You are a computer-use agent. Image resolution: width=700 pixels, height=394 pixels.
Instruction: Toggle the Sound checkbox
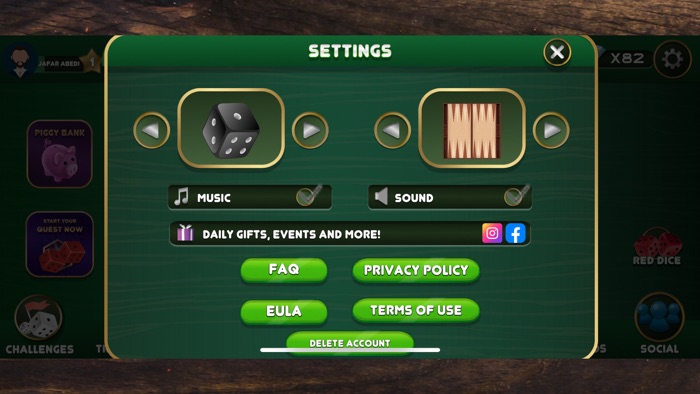pos(516,195)
